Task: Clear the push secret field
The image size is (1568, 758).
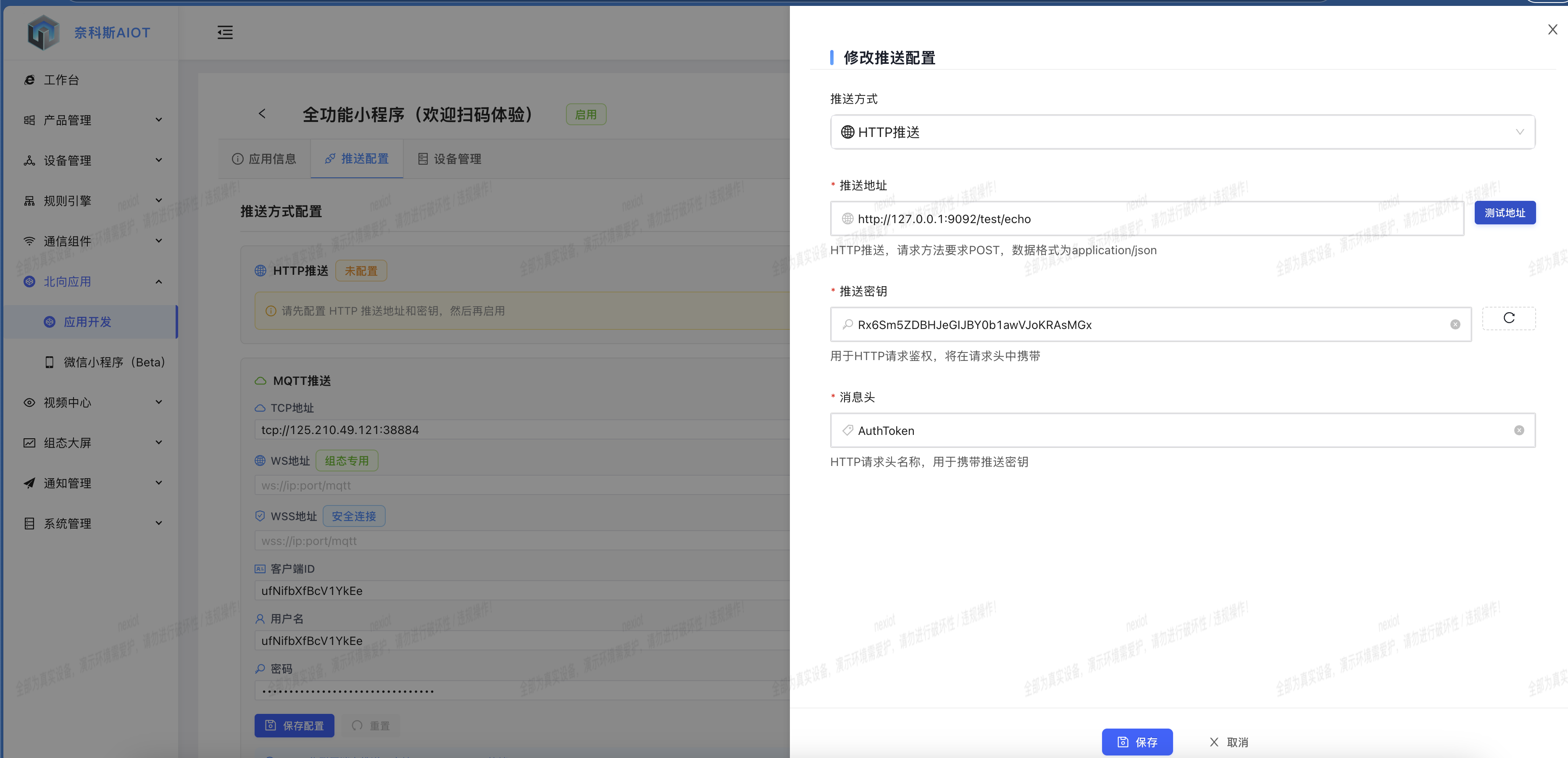Action: click(x=1455, y=324)
